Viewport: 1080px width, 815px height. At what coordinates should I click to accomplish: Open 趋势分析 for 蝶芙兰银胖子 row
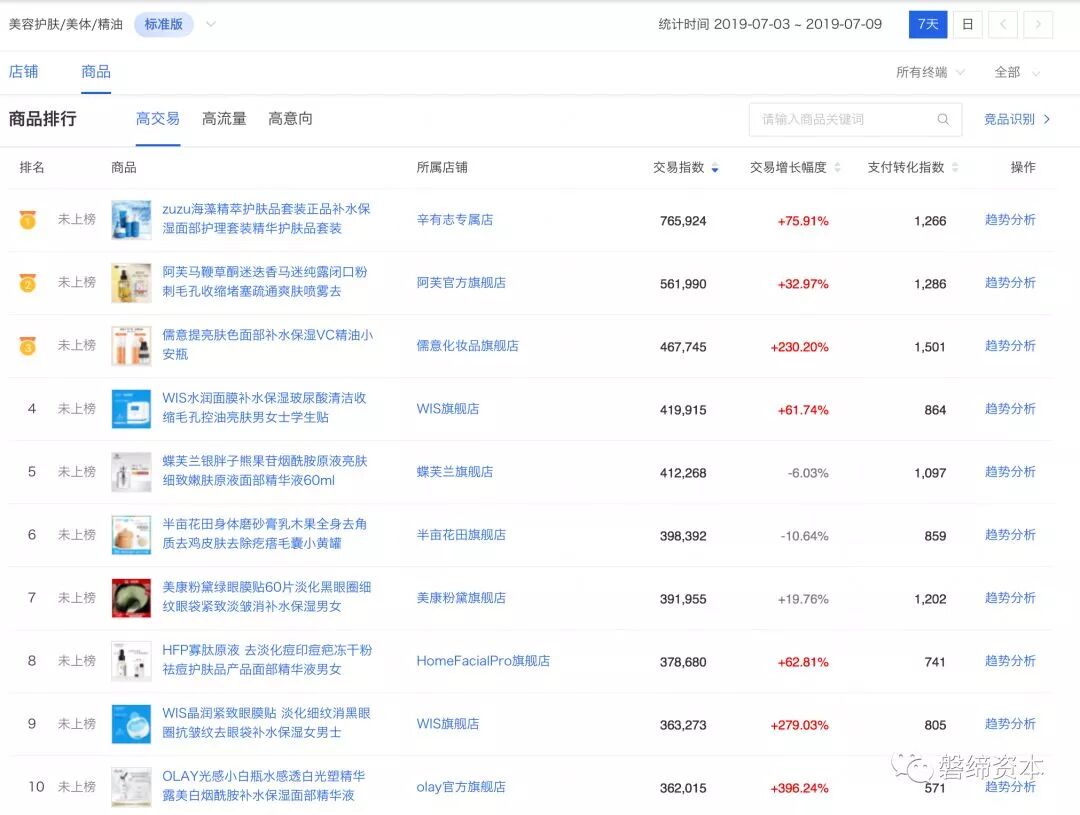pyautogui.click(x=1010, y=472)
